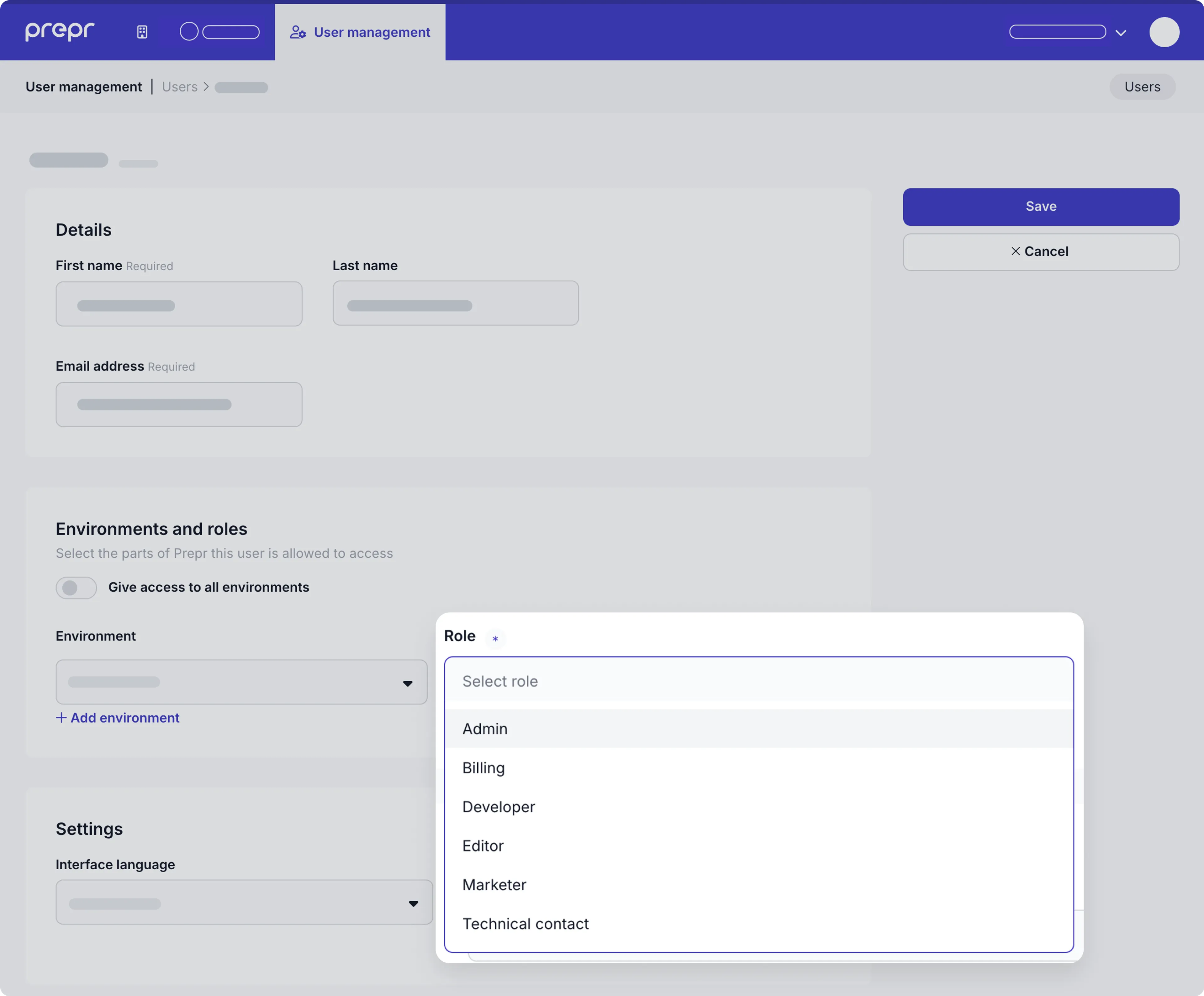This screenshot has height=996, width=1204.
Task: Click the Prepr logo icon
Action: [60, 31]
